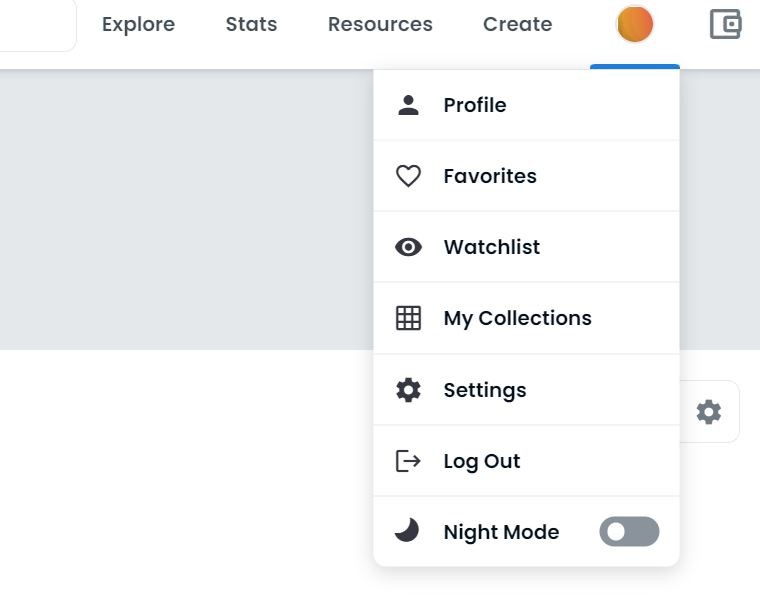Open the wallet icon in header
This screenshot has width=760, height=610.
[x=725, y=24]
